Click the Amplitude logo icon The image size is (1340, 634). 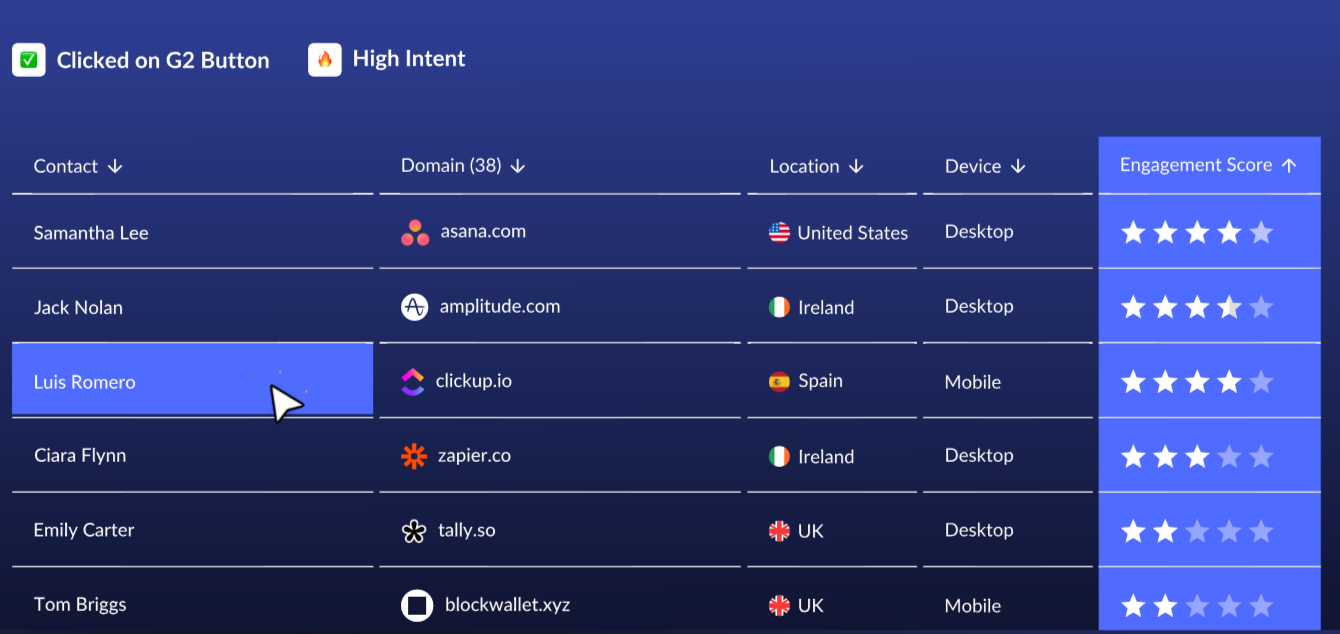click(415, 307)
